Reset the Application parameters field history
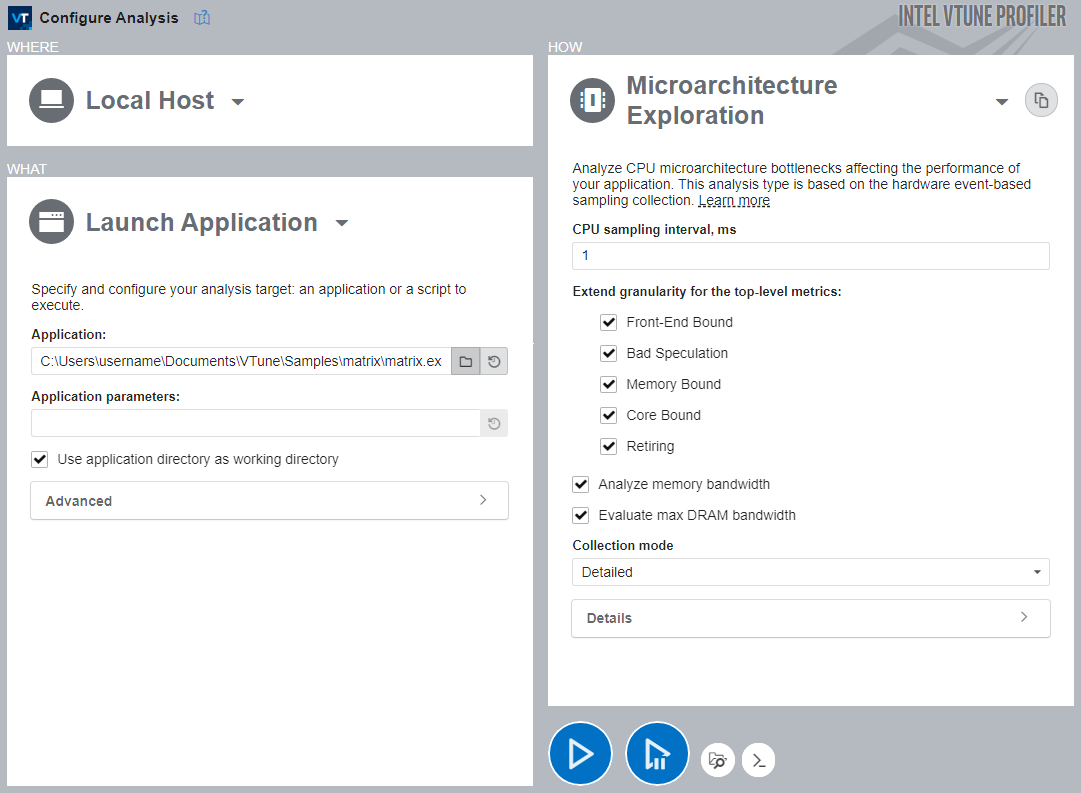1081x793 pixels. (x=494, y=423)
